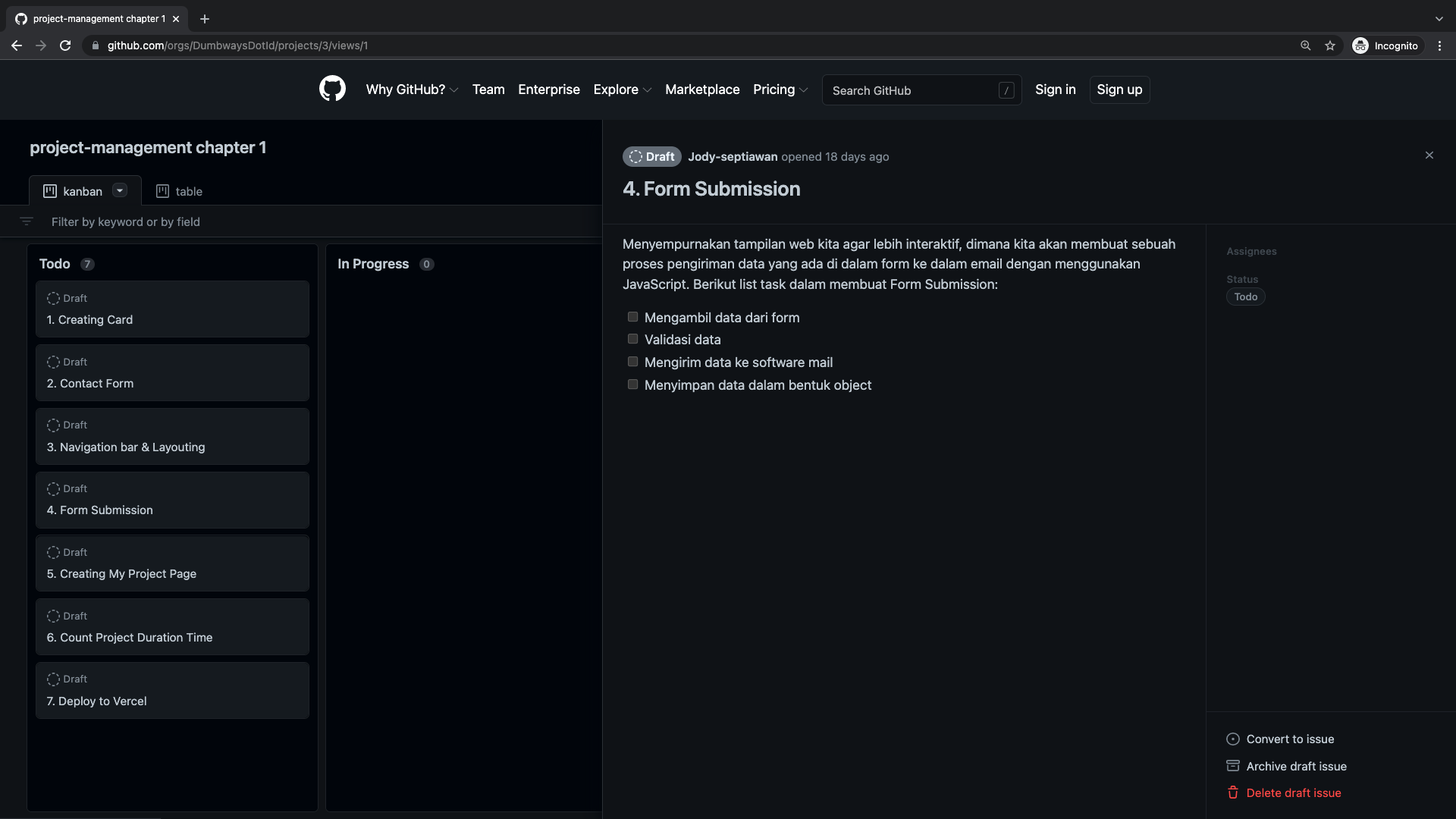Screen dimensions: 1456x819
Task: Open 3. Navigation bar & Layouting card
Action: [x=172, y=436]
